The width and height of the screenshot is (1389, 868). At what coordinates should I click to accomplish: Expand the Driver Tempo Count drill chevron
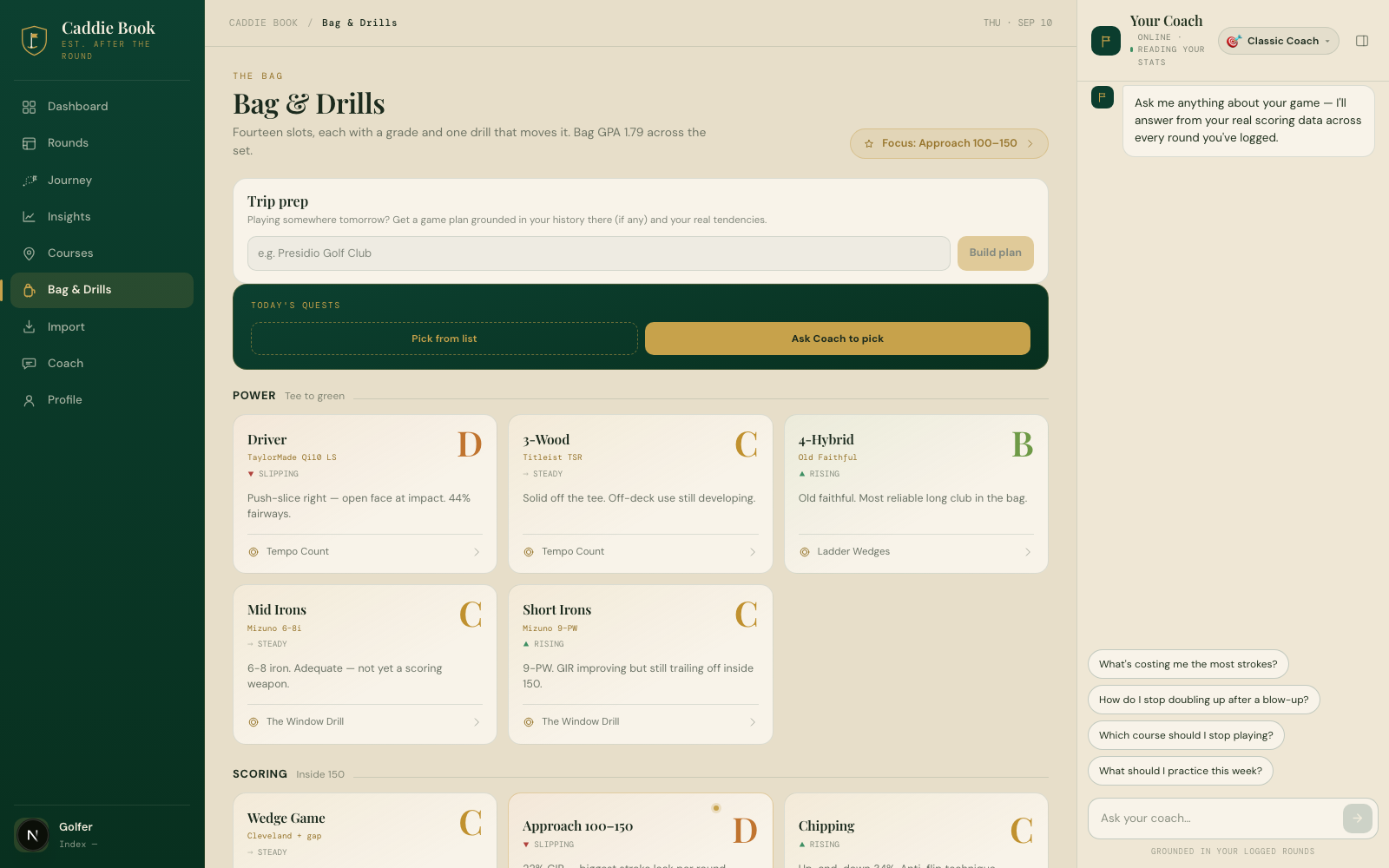coord(477,552)
